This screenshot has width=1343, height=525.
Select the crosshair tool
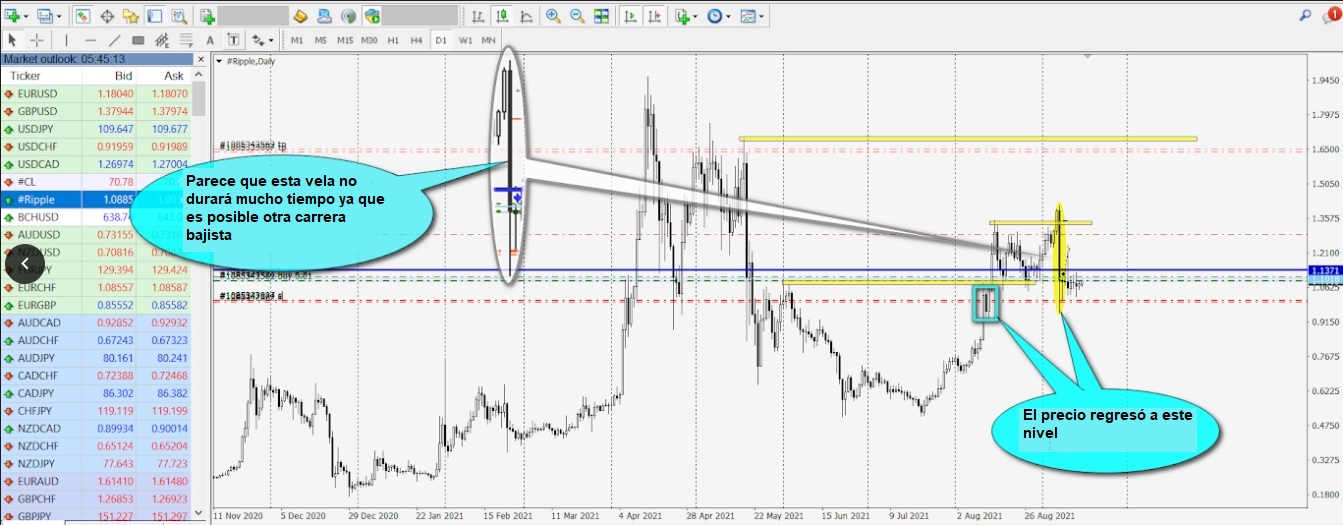click(37, 40)
